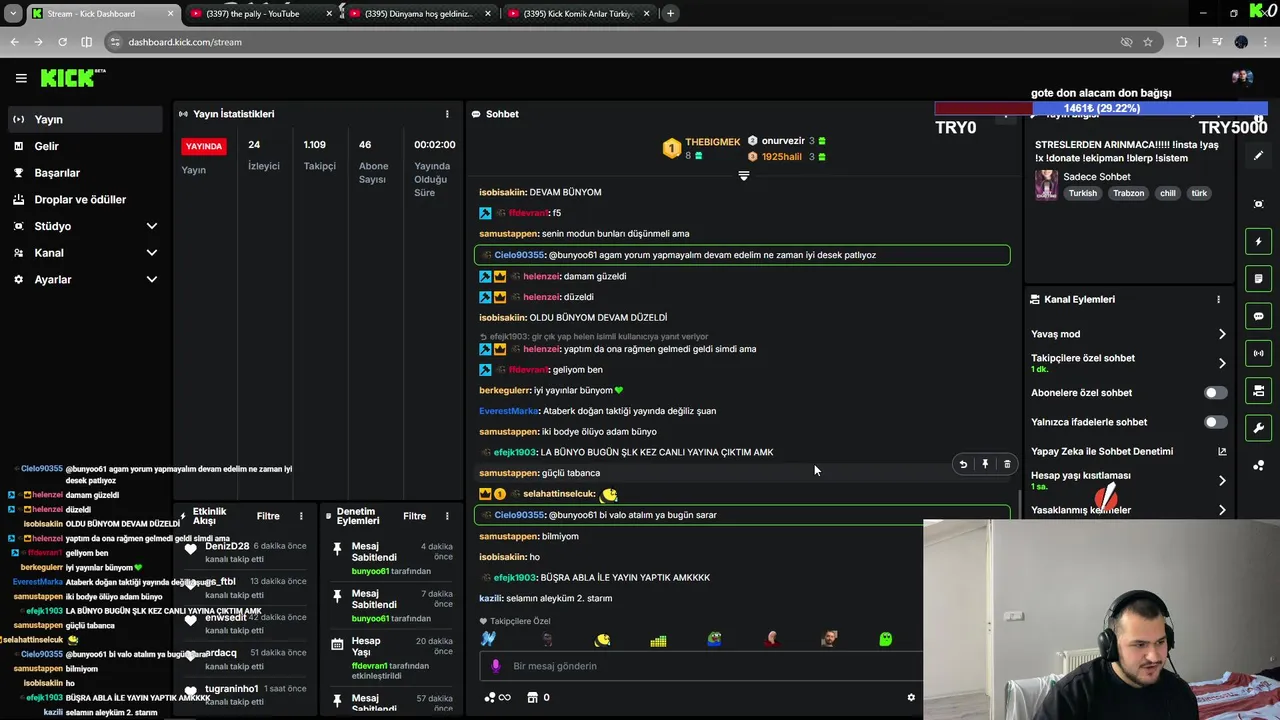This screenshot has height=720, width=1280.
Task: Select the green equalizer bars emote
Action: coord(658,639)
